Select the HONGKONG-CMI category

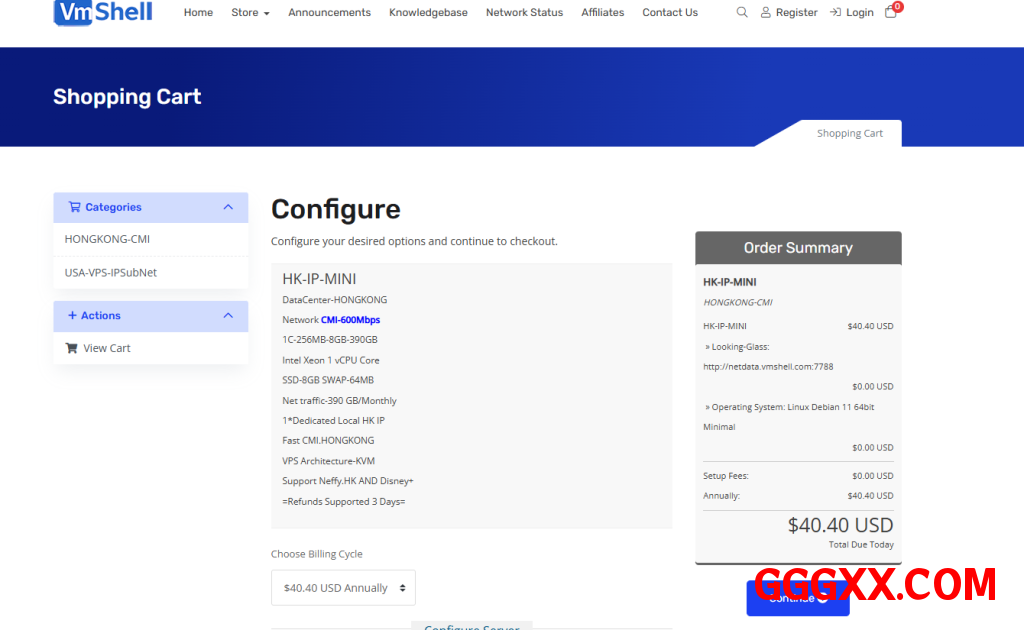point(107,239)
